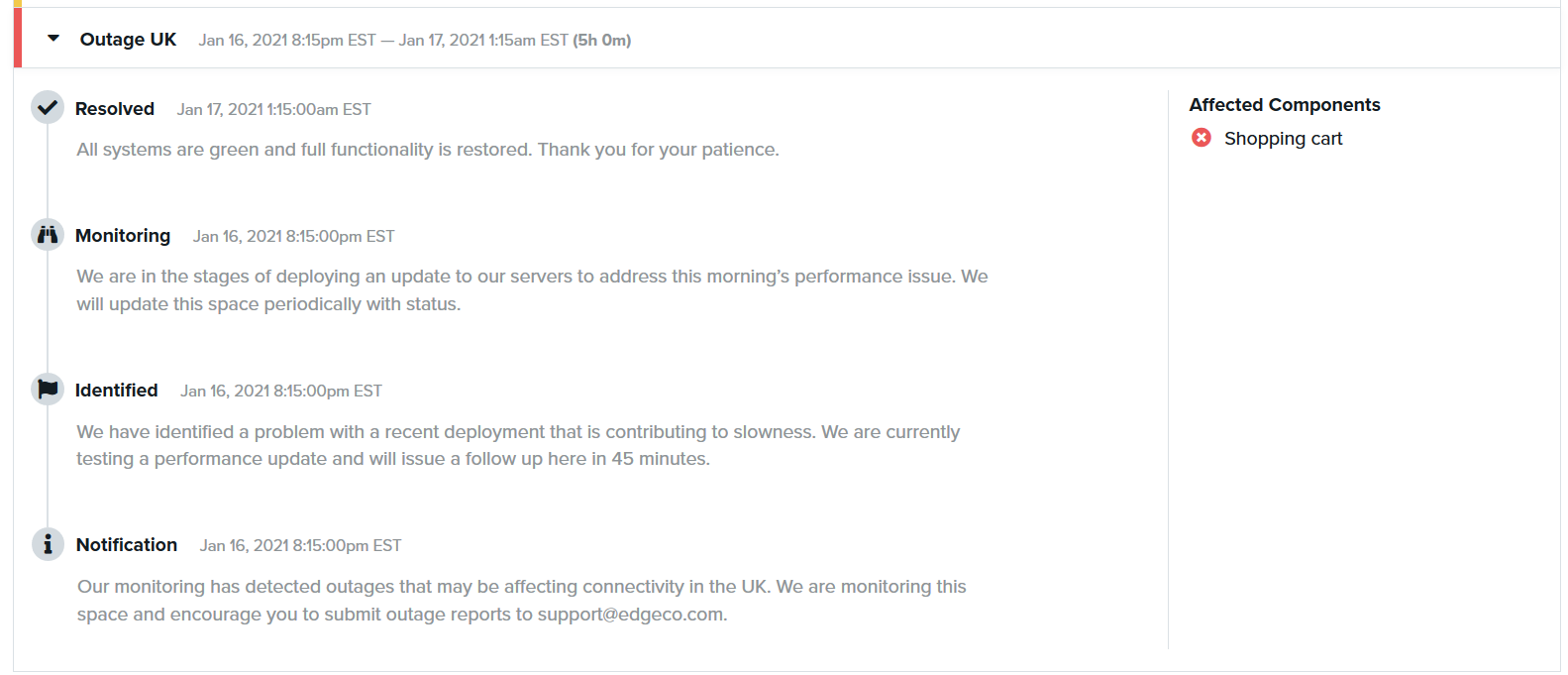Click the Monitoring binoculars icon
The height and width of the screenshot is (675, 1568).
click(x=48, y=235)
